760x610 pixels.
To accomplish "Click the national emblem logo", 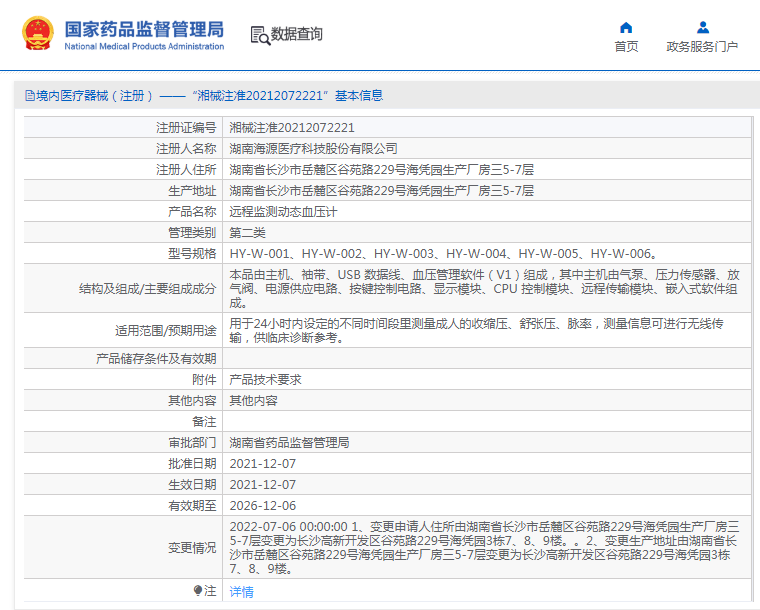I will click(x=38, y=33).
